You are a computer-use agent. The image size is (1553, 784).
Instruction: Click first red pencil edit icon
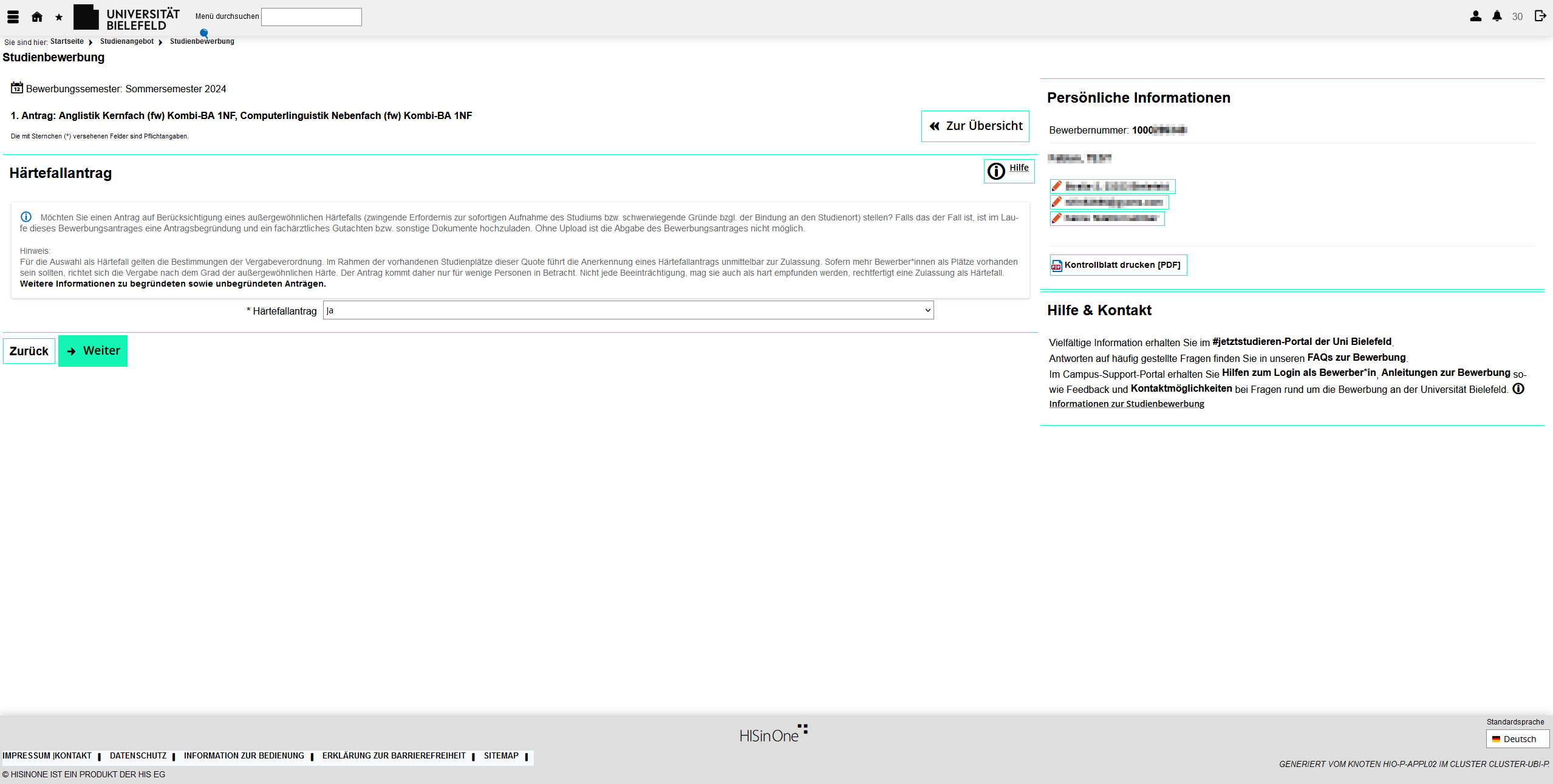click(x=1057, y=186)
